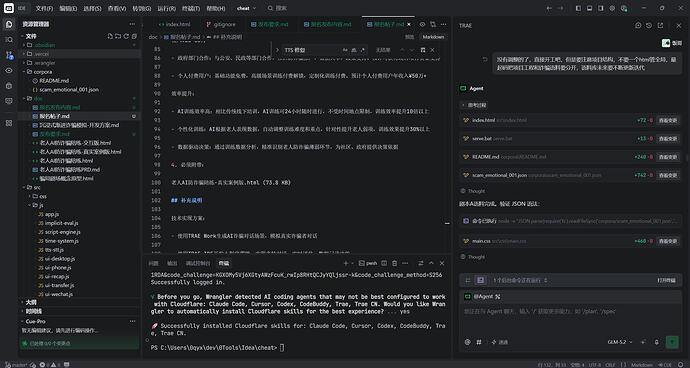Open the settings gear in title bar
Screen dimensions: 690x368
(x=612, y=8)
